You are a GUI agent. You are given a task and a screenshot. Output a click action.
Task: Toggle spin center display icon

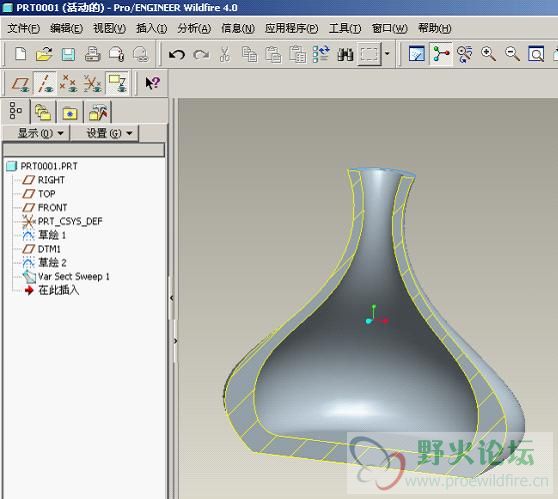pos(441,54)
